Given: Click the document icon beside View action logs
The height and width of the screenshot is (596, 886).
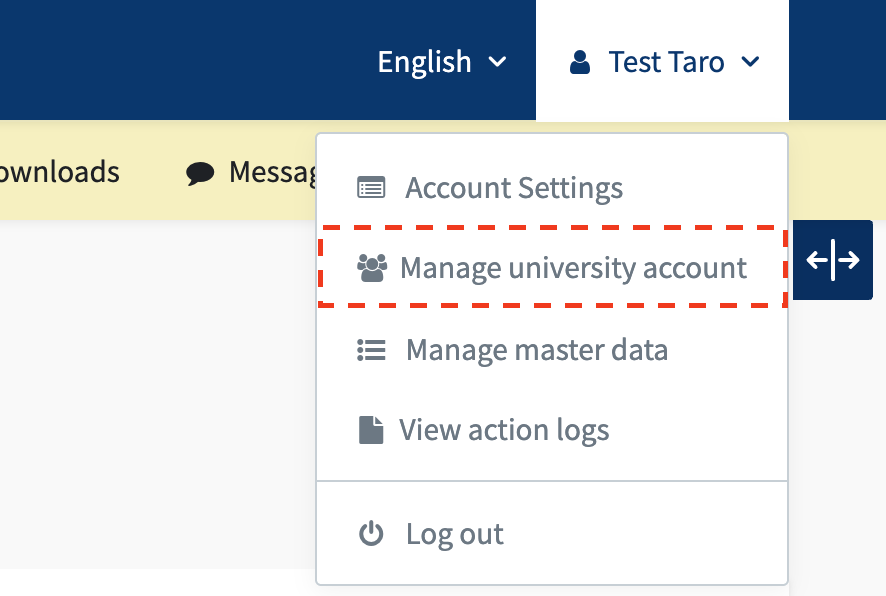Looking at the screenshot, I should pyautogui.click(x=371, y=430).
